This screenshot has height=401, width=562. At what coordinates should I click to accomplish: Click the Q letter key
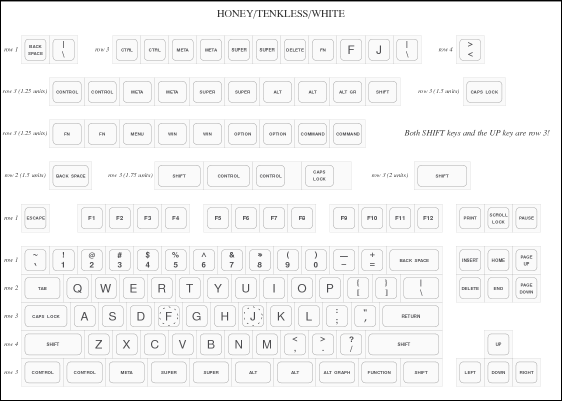77,288
